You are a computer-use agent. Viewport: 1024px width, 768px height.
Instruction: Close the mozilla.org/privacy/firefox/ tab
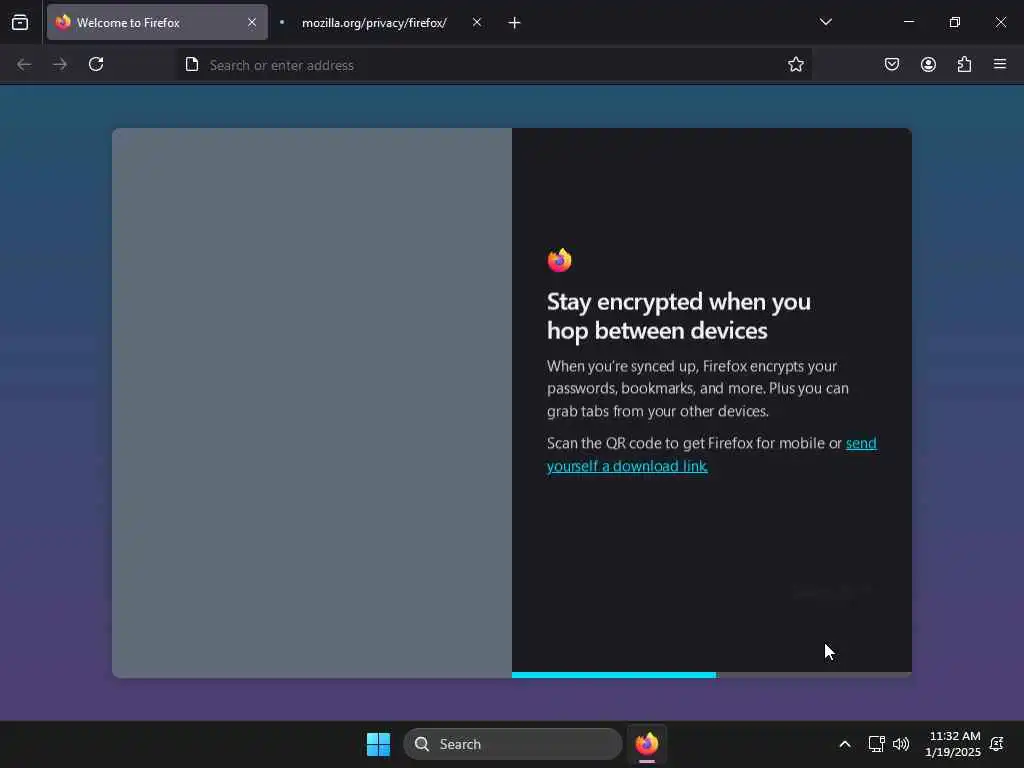(477, 22)
